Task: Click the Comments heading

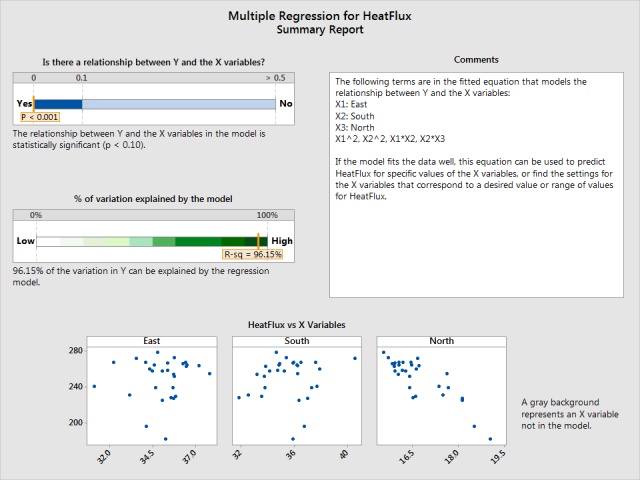Action: tap(476, 60)
